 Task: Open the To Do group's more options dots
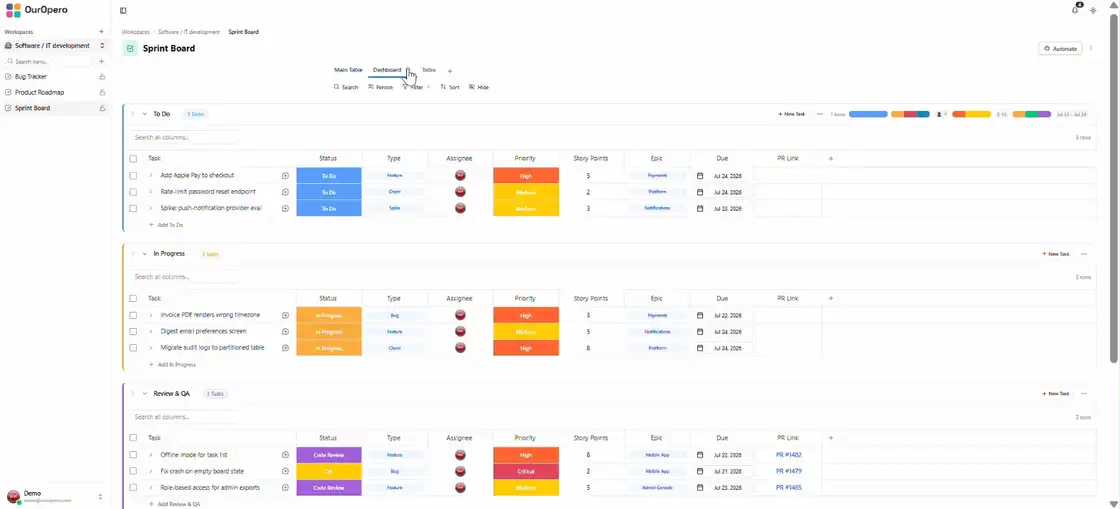pos(819,114)
